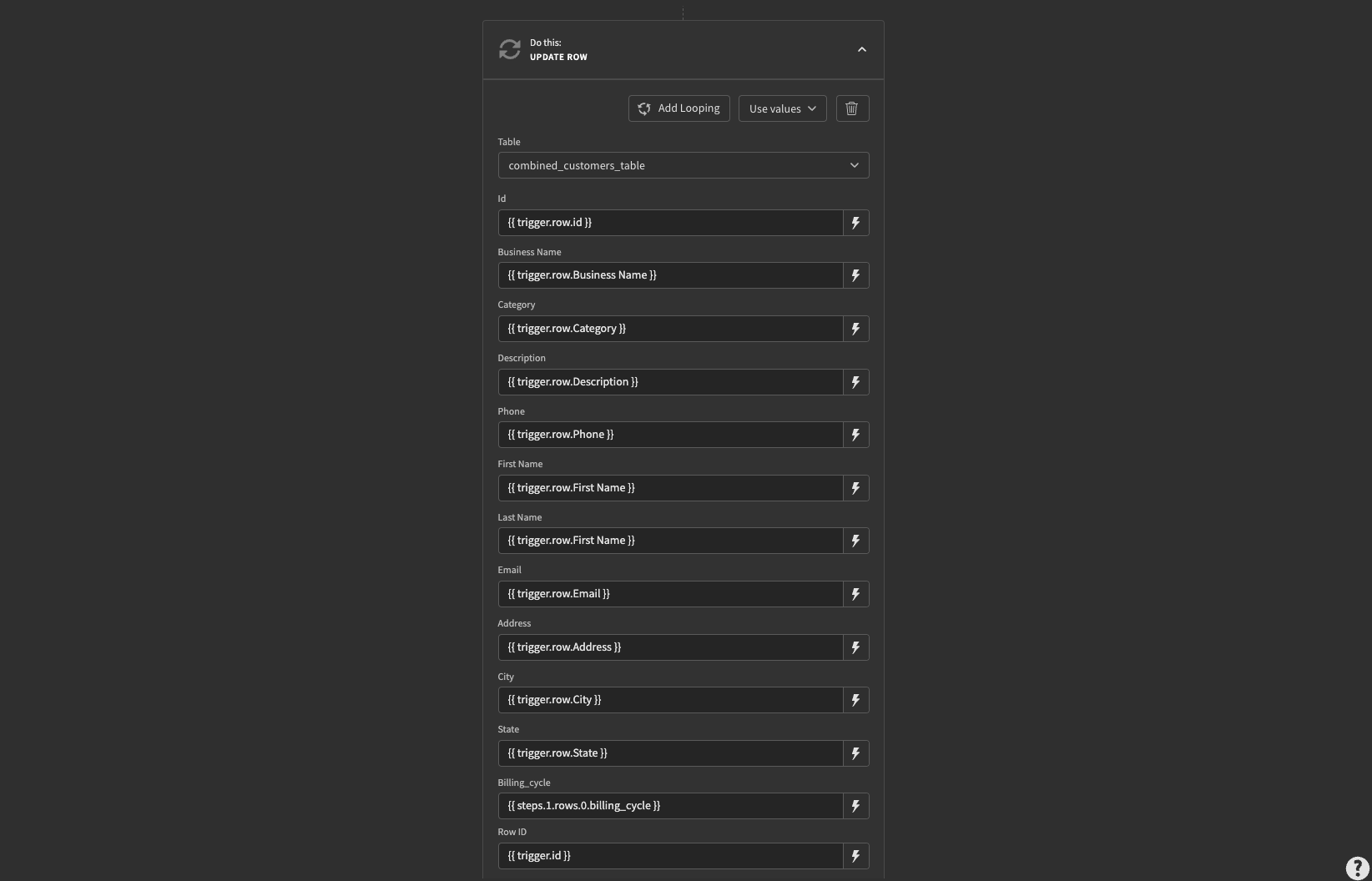Viewport: 1372px width, 881px height.
Task: Open the Table dropdown showing combined_customers_table
Action: tap(683, 165)
